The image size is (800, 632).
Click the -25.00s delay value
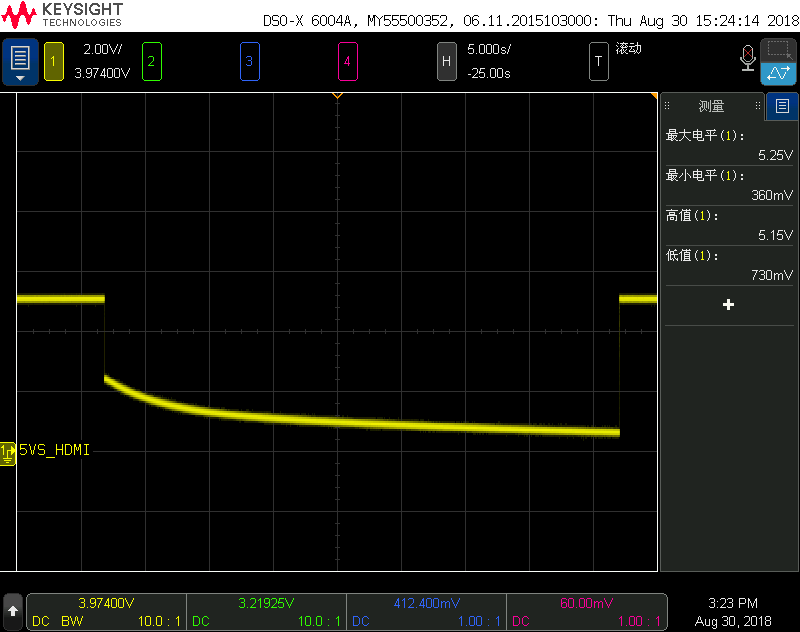(x=489, y=73)
